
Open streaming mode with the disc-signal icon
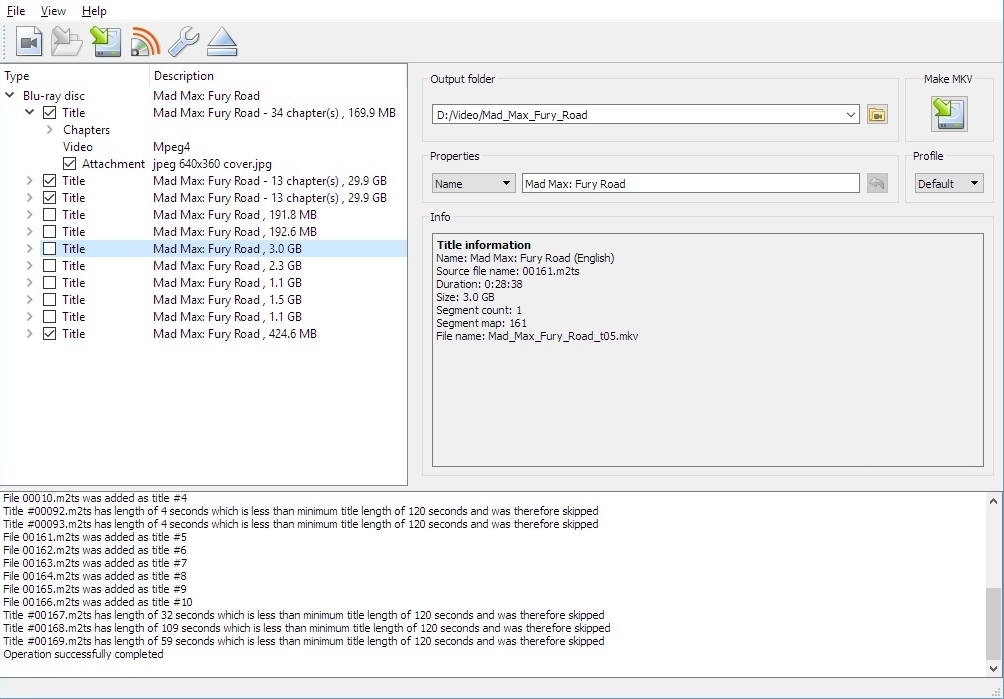point(143,41)
